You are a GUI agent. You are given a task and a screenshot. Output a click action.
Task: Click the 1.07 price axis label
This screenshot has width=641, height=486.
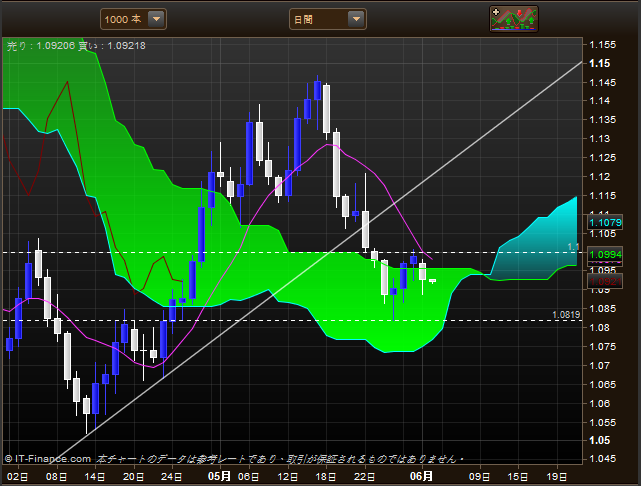click(x=600, y=365)
